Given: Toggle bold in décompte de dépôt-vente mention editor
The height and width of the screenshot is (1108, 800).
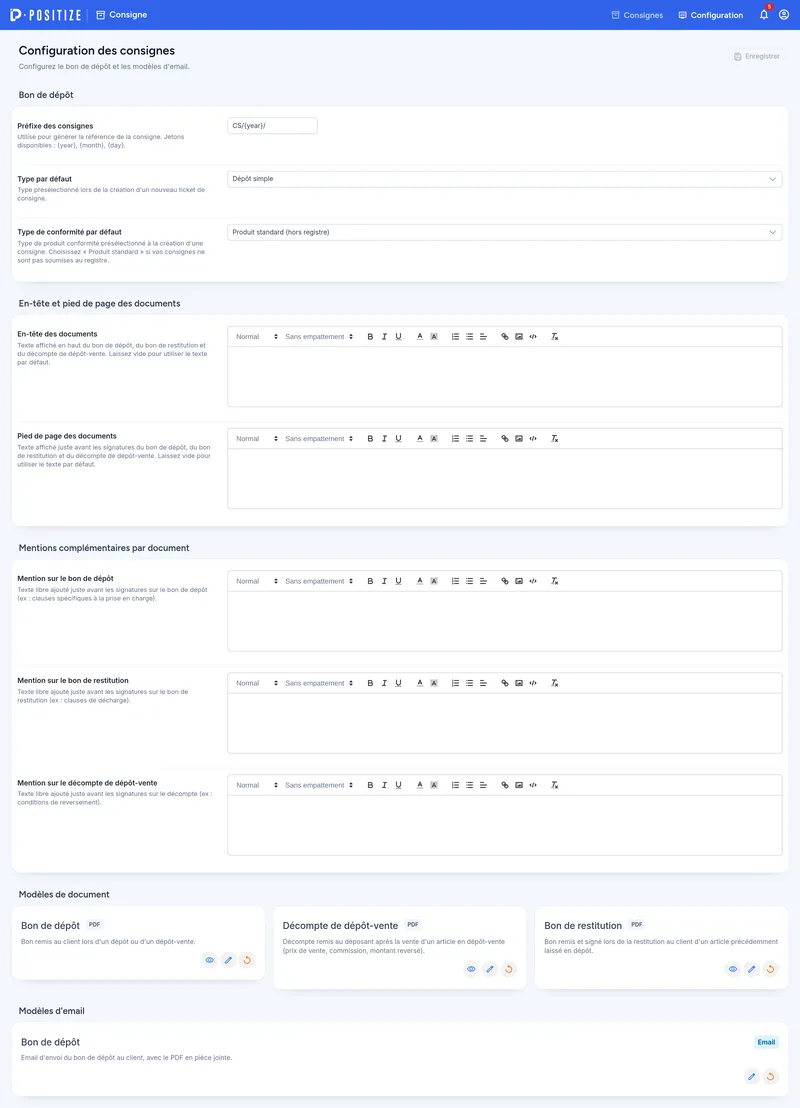Looking at the screenshot, I should pos(370,785).
